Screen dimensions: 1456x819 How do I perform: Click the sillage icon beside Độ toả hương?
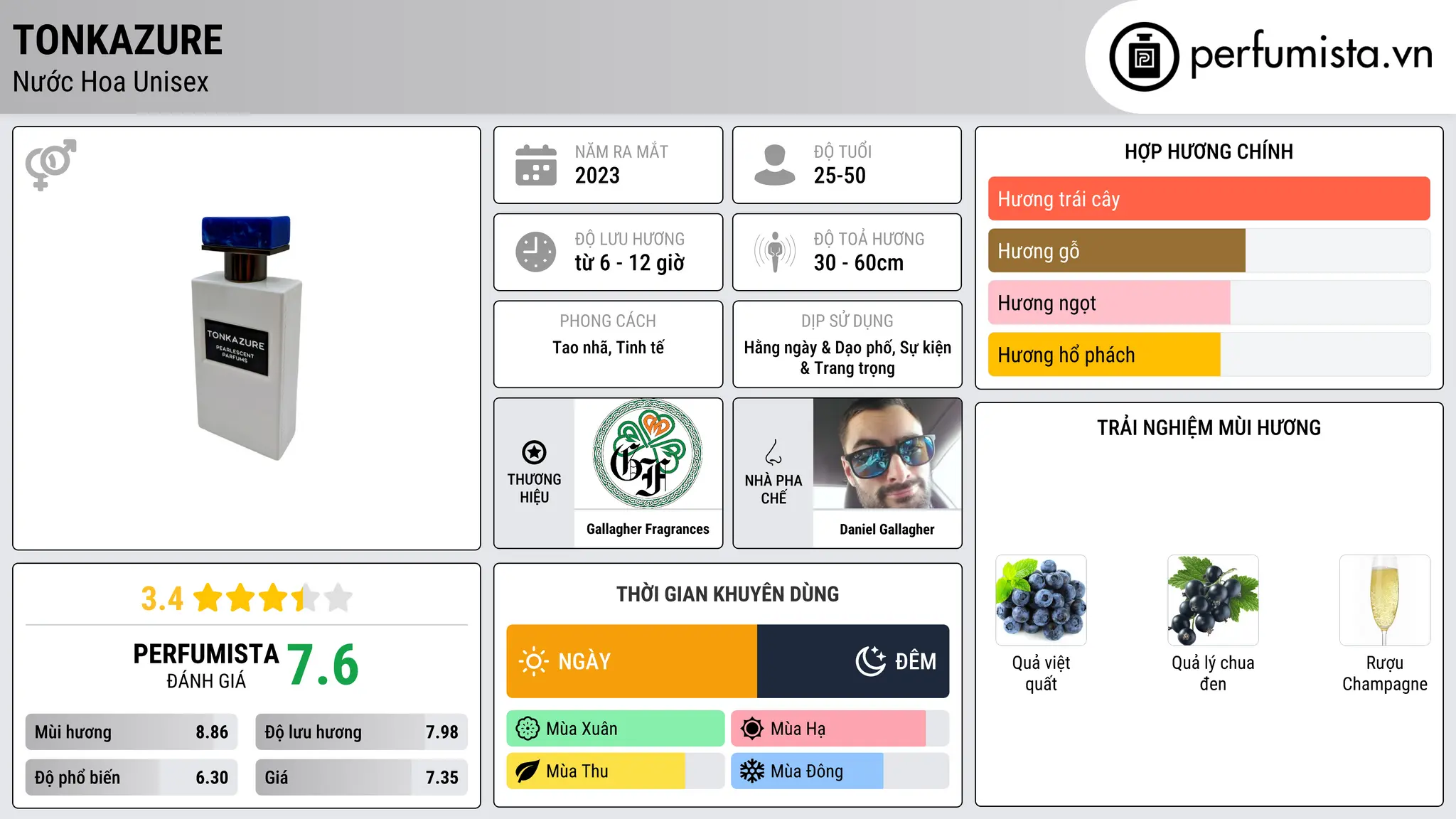tap(775, 252)
